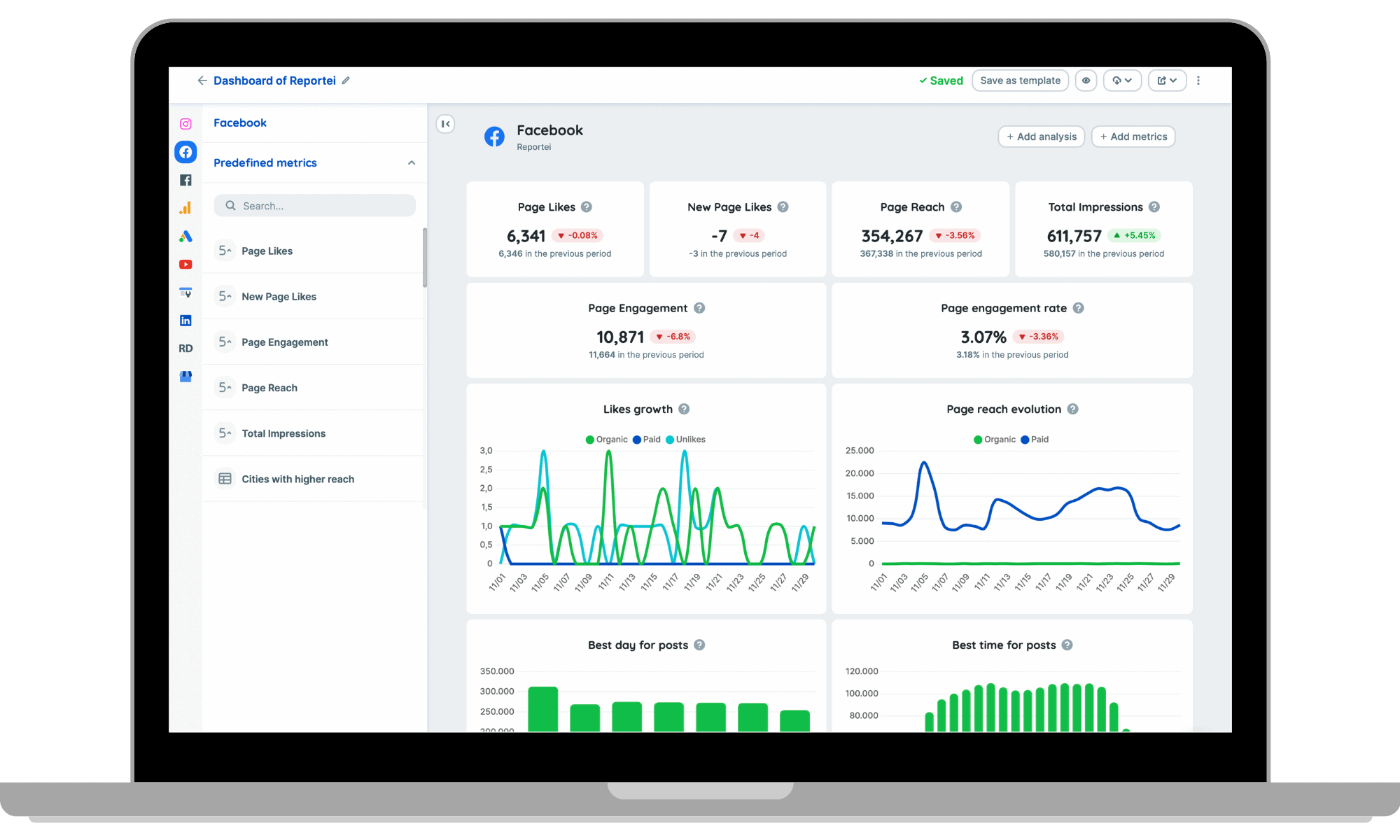This screenshot has width=1400, height=840.
Task: Open the settings overflow menu
Action: point(1199,80)
